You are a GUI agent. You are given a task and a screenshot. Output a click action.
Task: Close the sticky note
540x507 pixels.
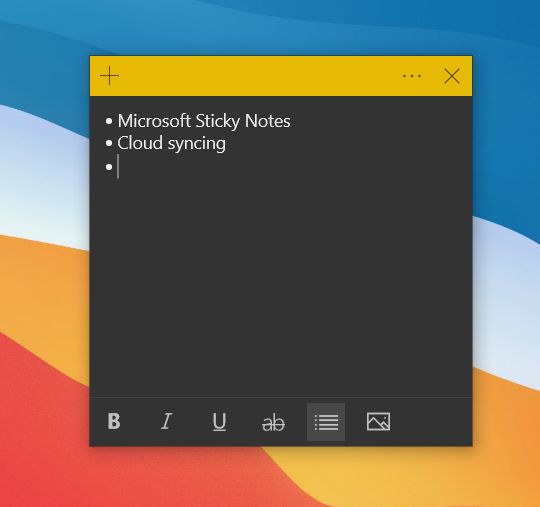coord(452,76)
